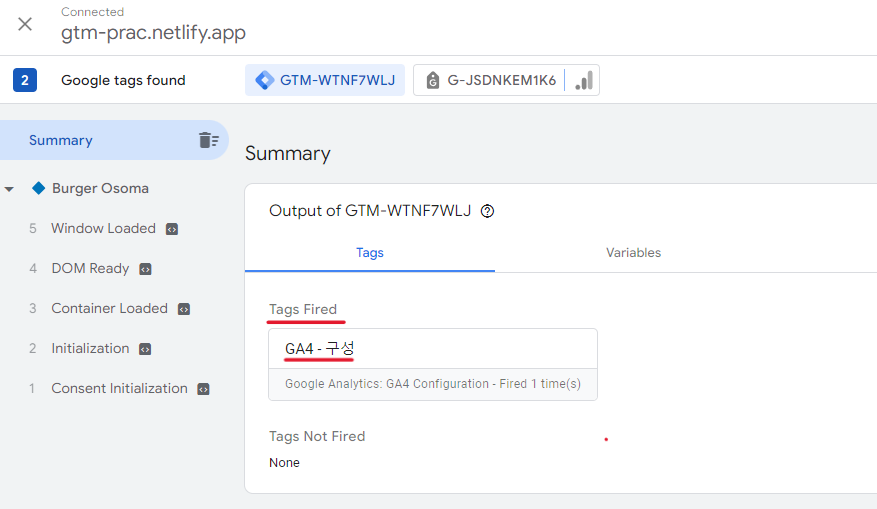Select the Burger Osoma page entry
The height and width of the screenshot is (509, 877).
[x=100, y=188]
